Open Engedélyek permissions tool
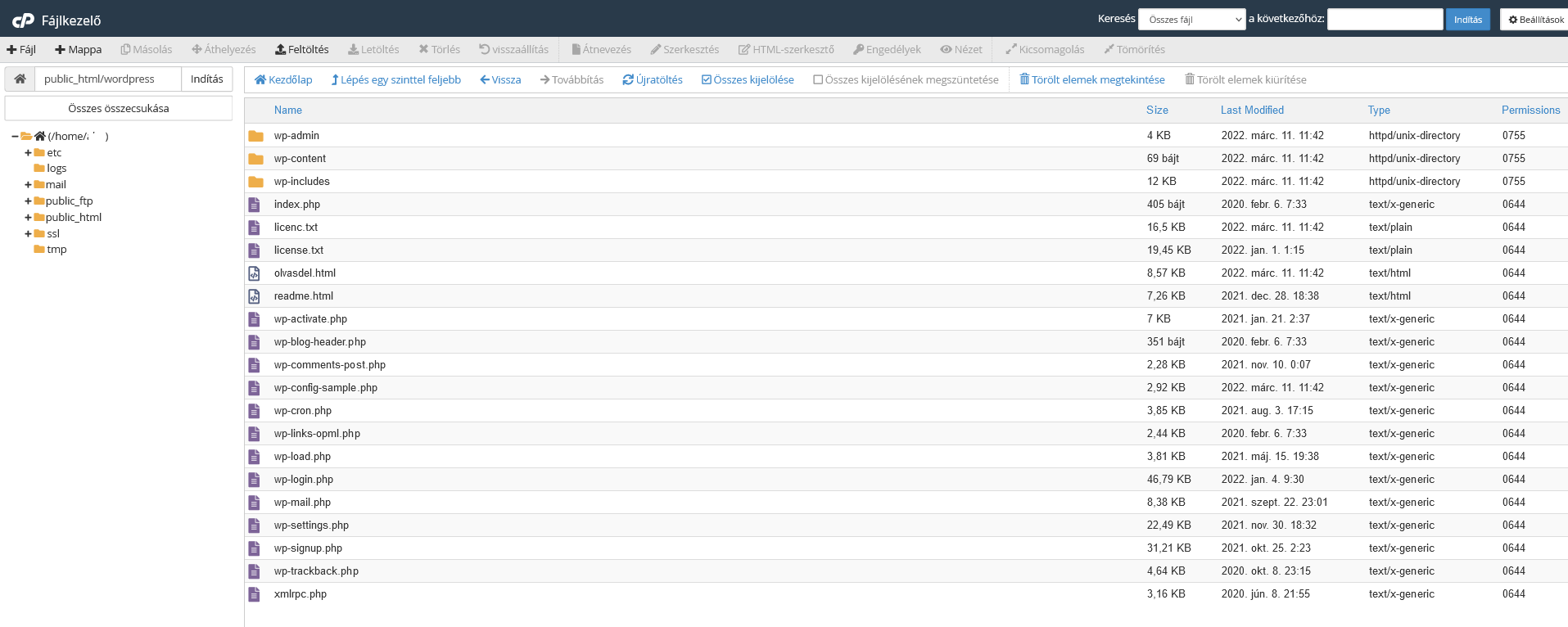Image resolution: width=1568 pixels, height=627 pixels. [887, 49]
